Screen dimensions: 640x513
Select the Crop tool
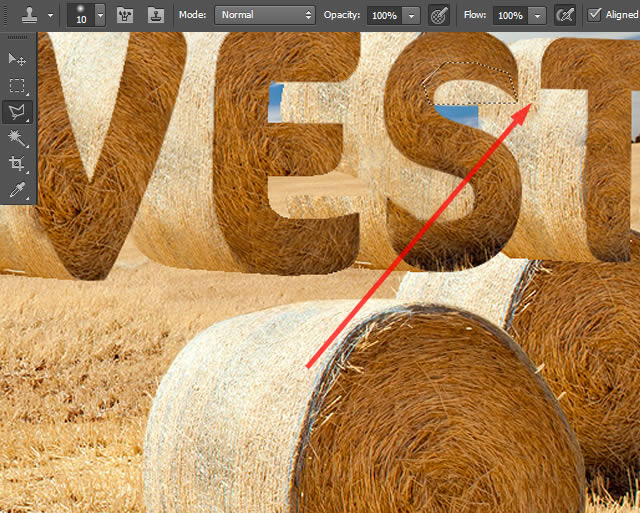click(17, 164)
